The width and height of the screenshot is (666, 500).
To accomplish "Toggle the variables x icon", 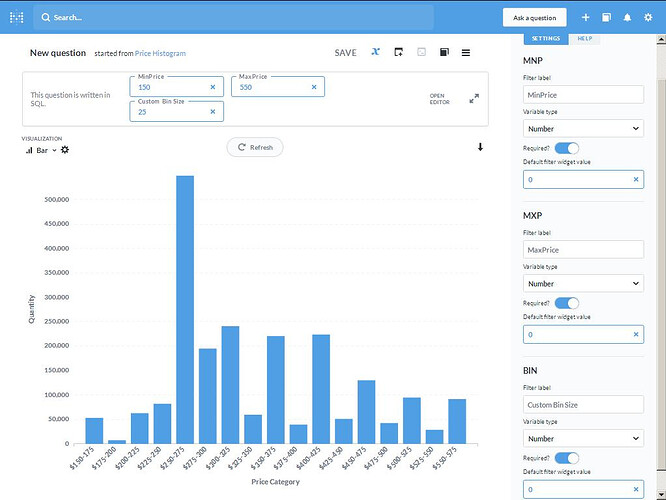I will click(375, 52).
